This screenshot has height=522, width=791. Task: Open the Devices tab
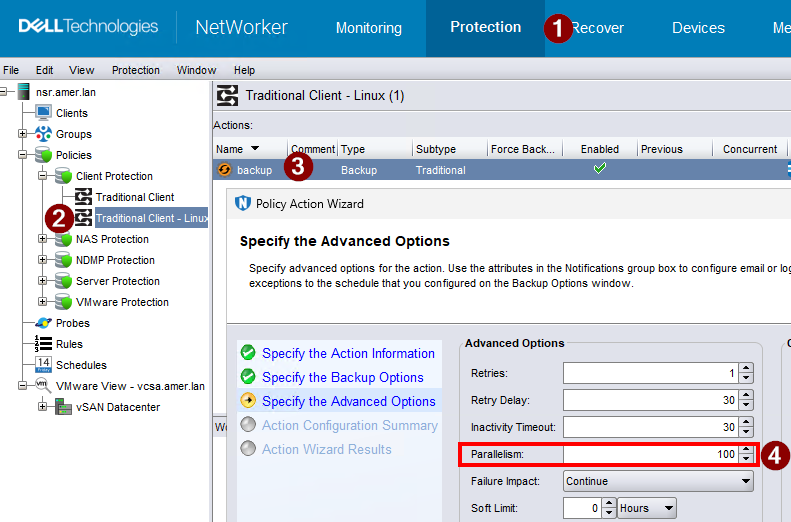click(x=698, y=28)
